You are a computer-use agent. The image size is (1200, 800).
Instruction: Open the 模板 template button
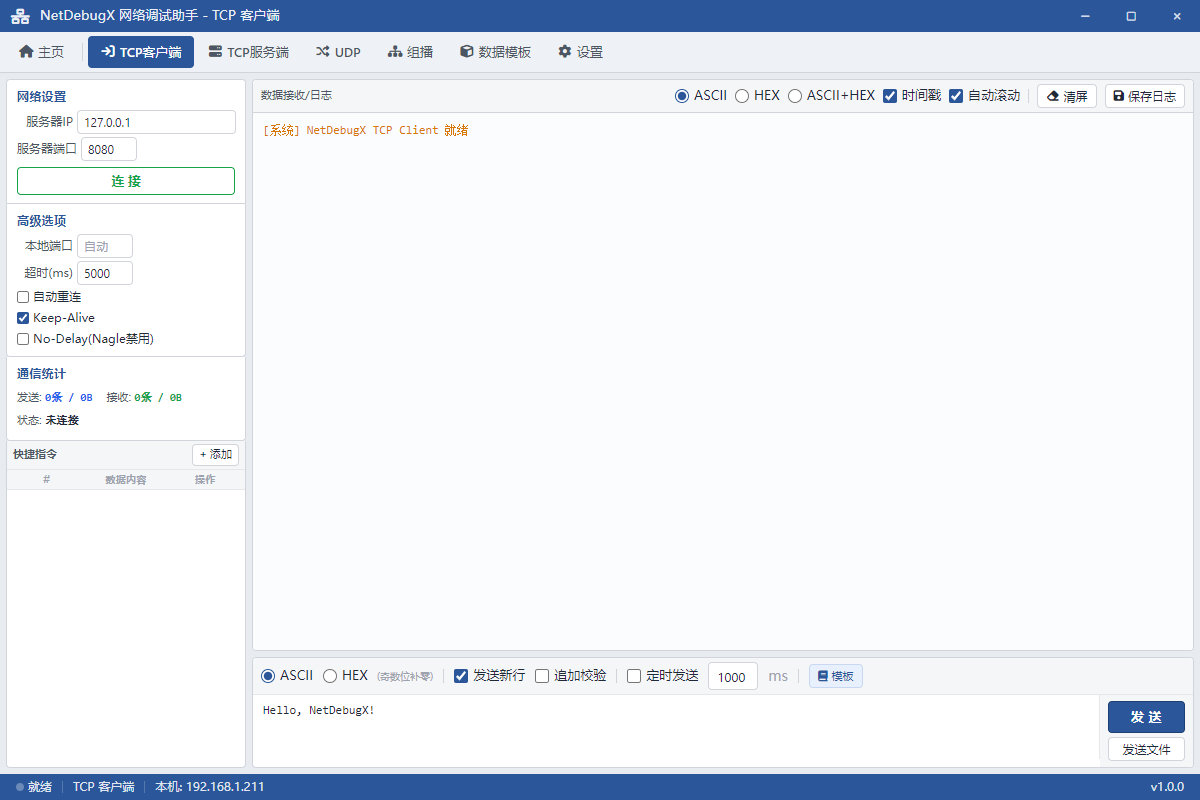coord(836,676)
